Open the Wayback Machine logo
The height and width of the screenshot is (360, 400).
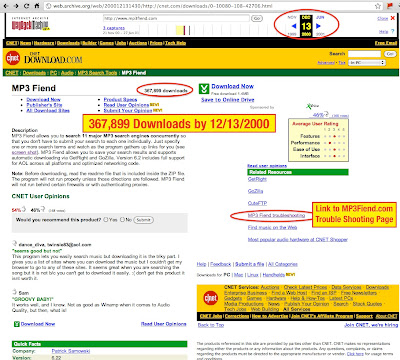pyautogui.click(x=30, y=25)
